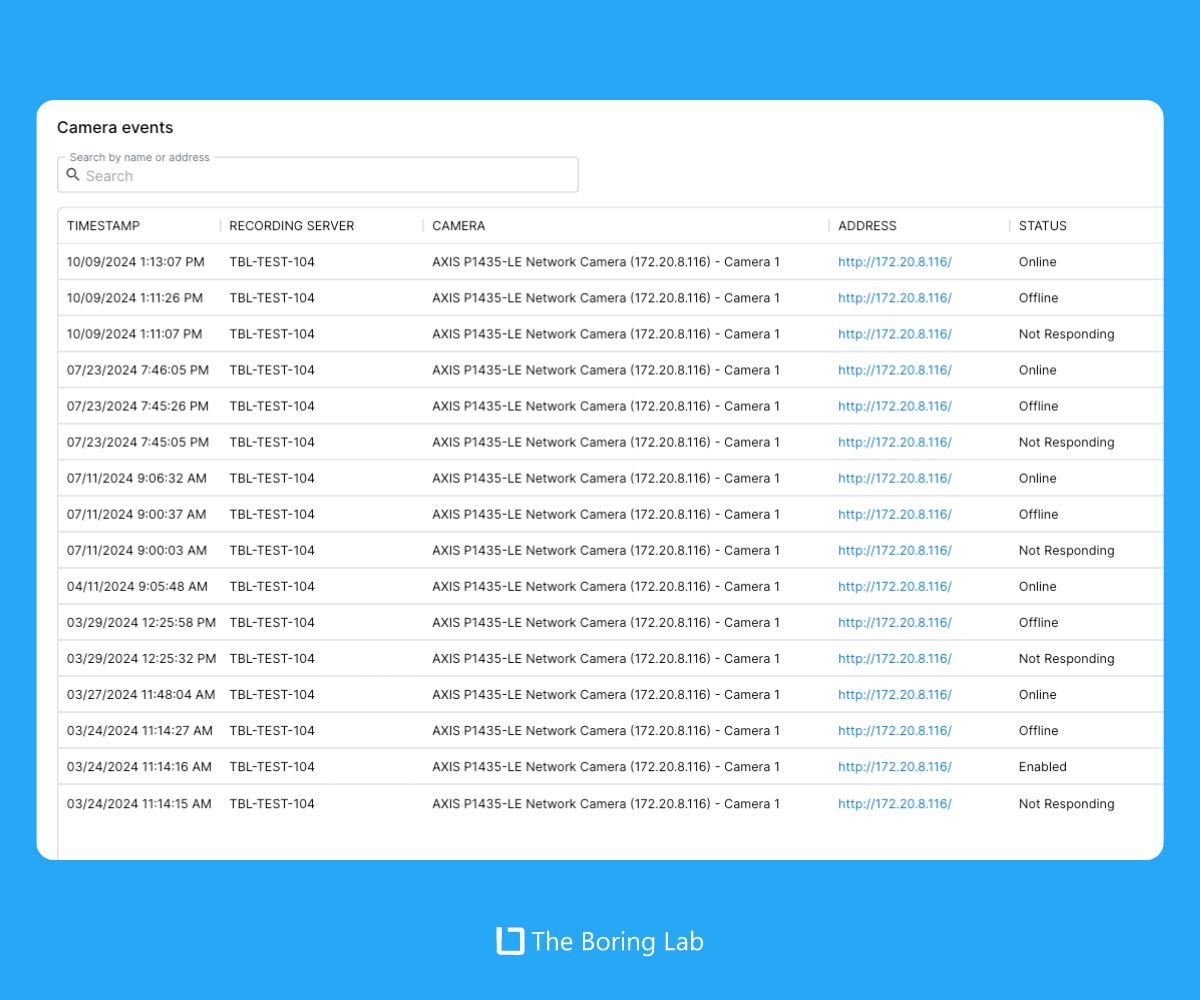Select timestamp 03/24/2024 11:14:27 AM
Screen dimensions: 1200x1000
[x=140, y=731]
